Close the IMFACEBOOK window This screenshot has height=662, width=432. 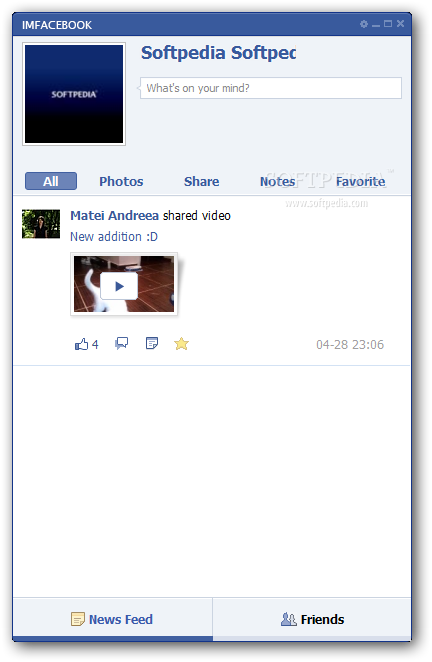[x=400, y=24]
